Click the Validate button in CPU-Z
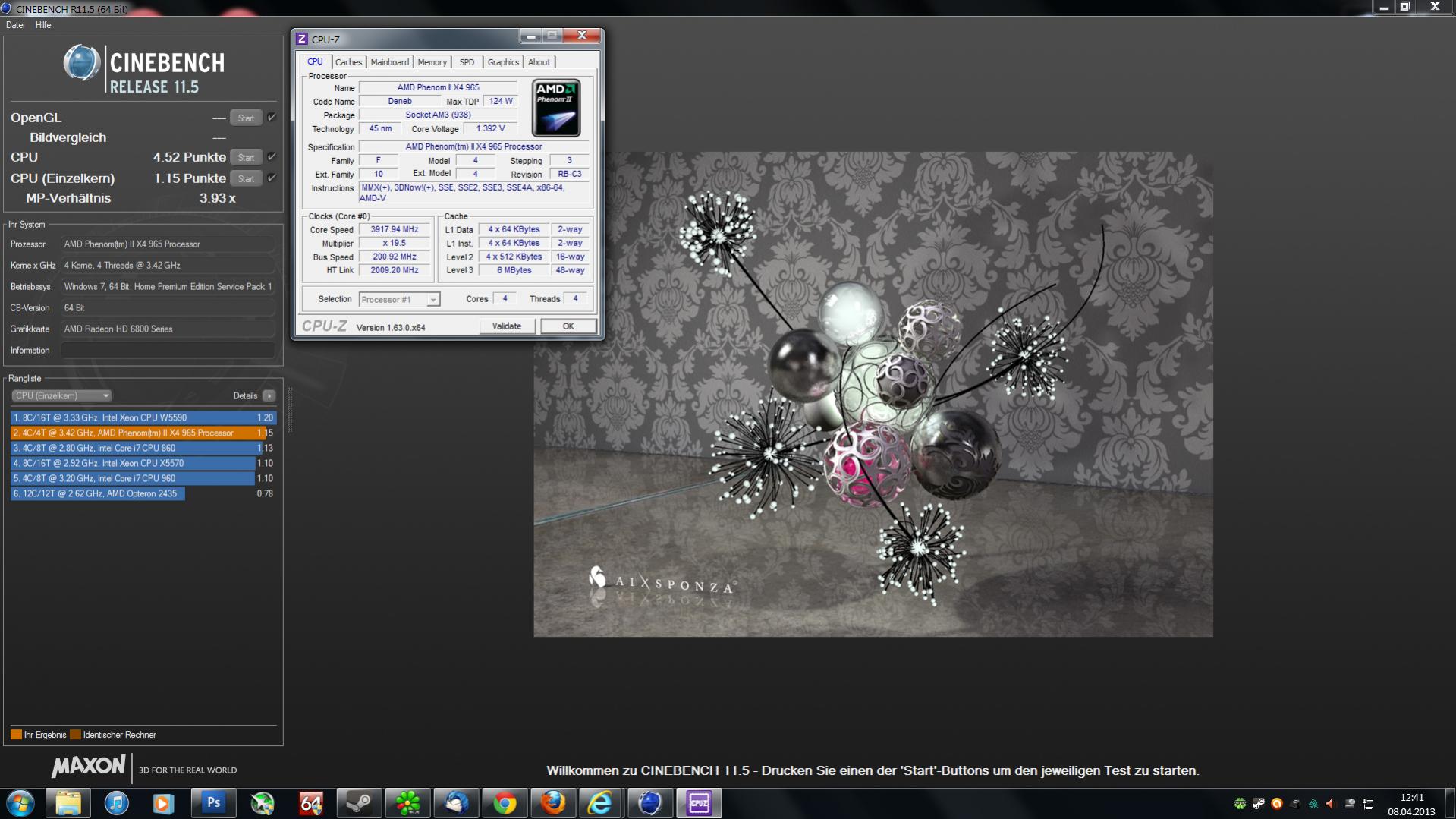The image size is (1456, 819). 507,326
